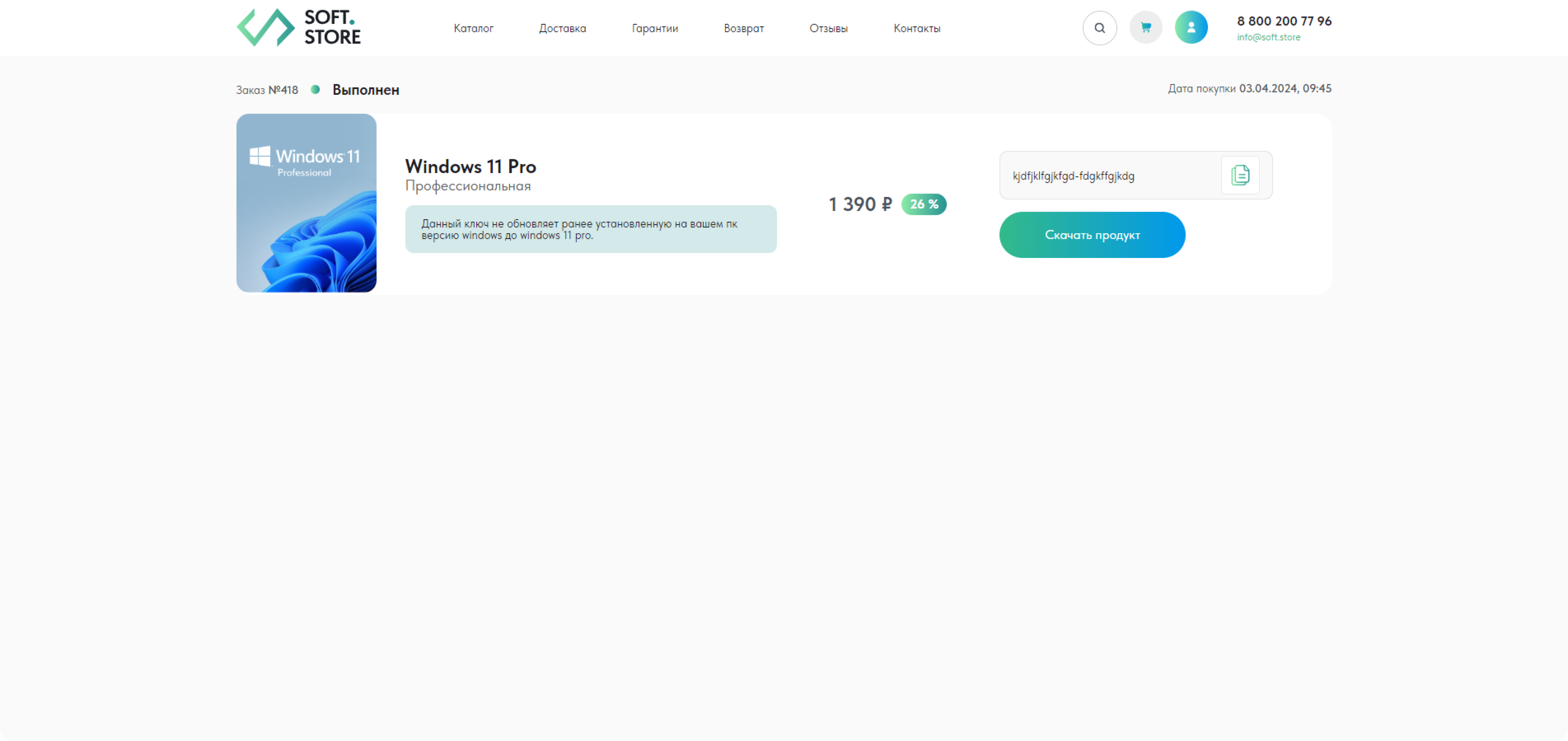Click the green order status dot
Viewport: 1568px width, 741px height.
315,90
